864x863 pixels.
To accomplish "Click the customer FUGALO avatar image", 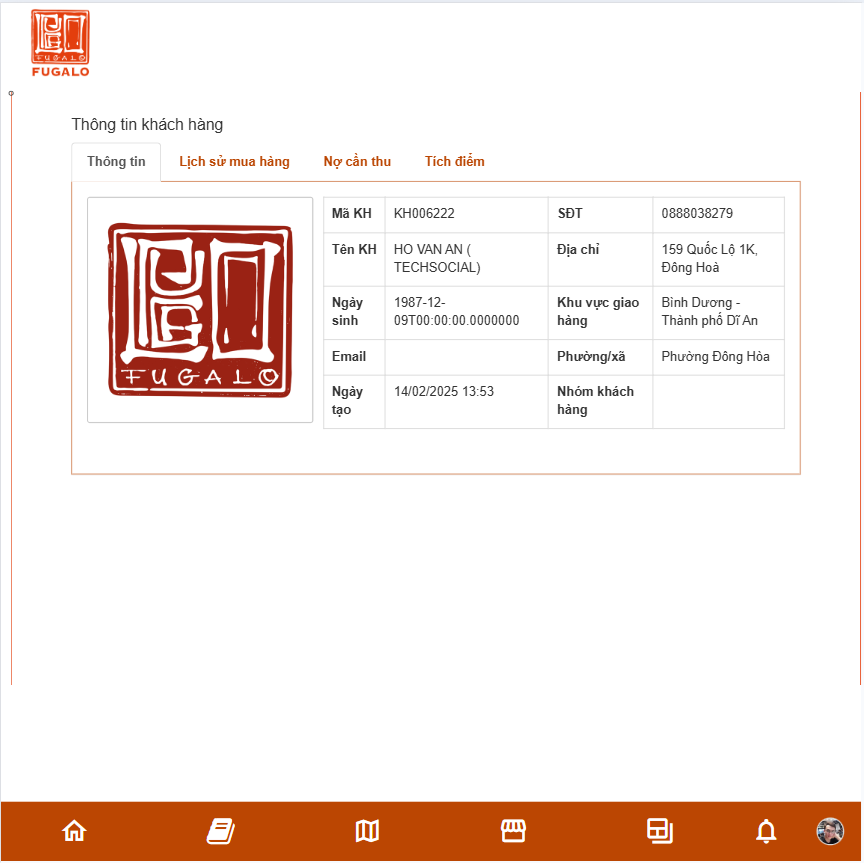I will (200, 310).
